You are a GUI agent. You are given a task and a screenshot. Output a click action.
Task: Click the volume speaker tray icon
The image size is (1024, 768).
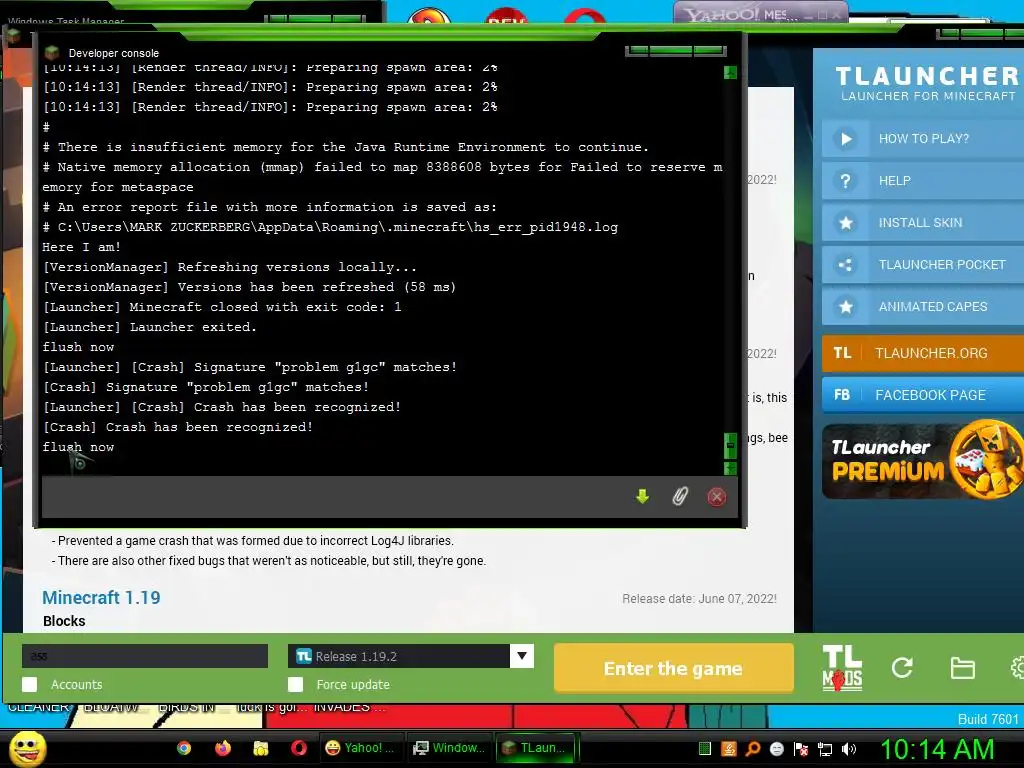[849, 749]
